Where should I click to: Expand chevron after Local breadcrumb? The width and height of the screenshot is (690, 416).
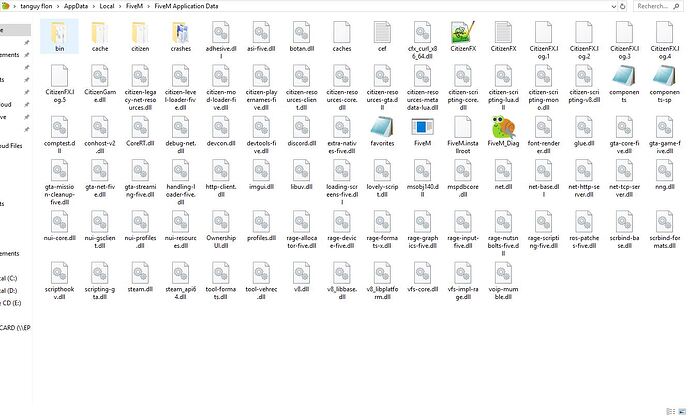click(120, 6)
